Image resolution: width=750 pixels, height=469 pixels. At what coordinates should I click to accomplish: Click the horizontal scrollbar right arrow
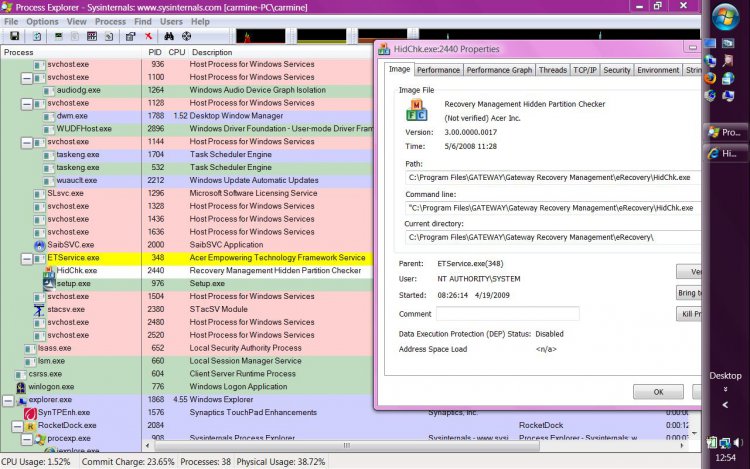681,446
